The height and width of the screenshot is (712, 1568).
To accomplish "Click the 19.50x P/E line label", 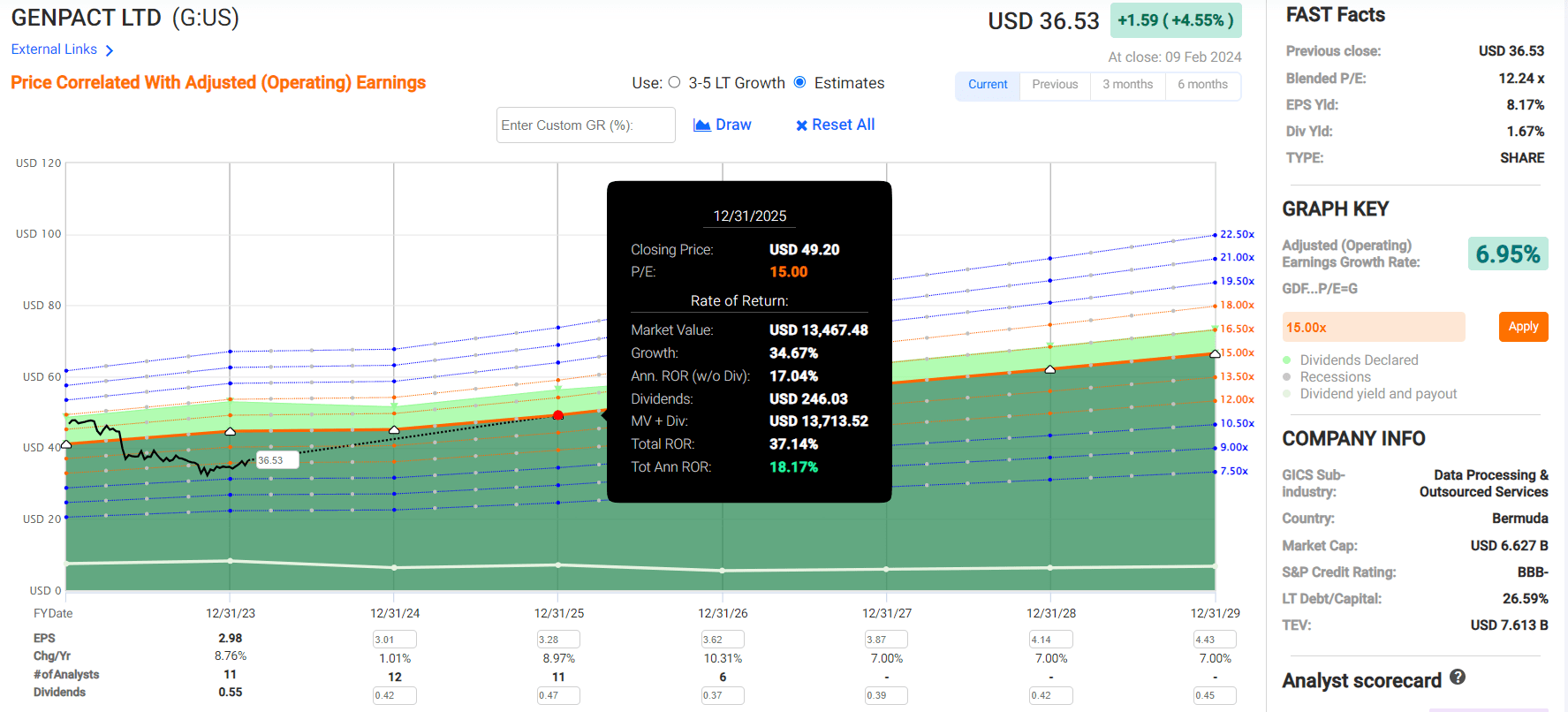I will click(1237, 281).
